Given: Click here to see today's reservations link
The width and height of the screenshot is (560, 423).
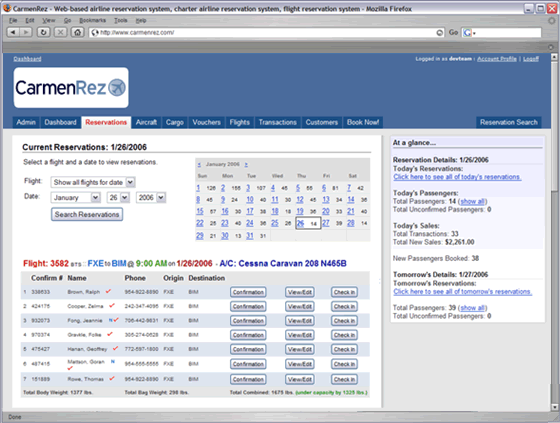Looking at the screenshot, I should coord(457,177).
